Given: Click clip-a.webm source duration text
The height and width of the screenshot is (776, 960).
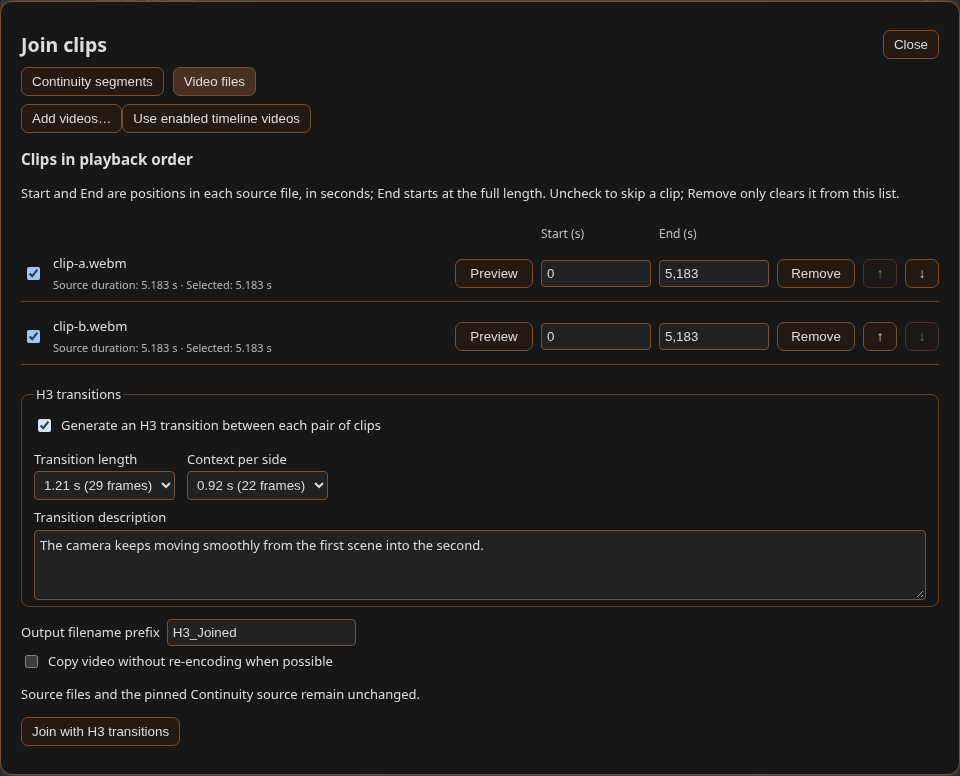Looking at the screenshot, I should [162, 285].
